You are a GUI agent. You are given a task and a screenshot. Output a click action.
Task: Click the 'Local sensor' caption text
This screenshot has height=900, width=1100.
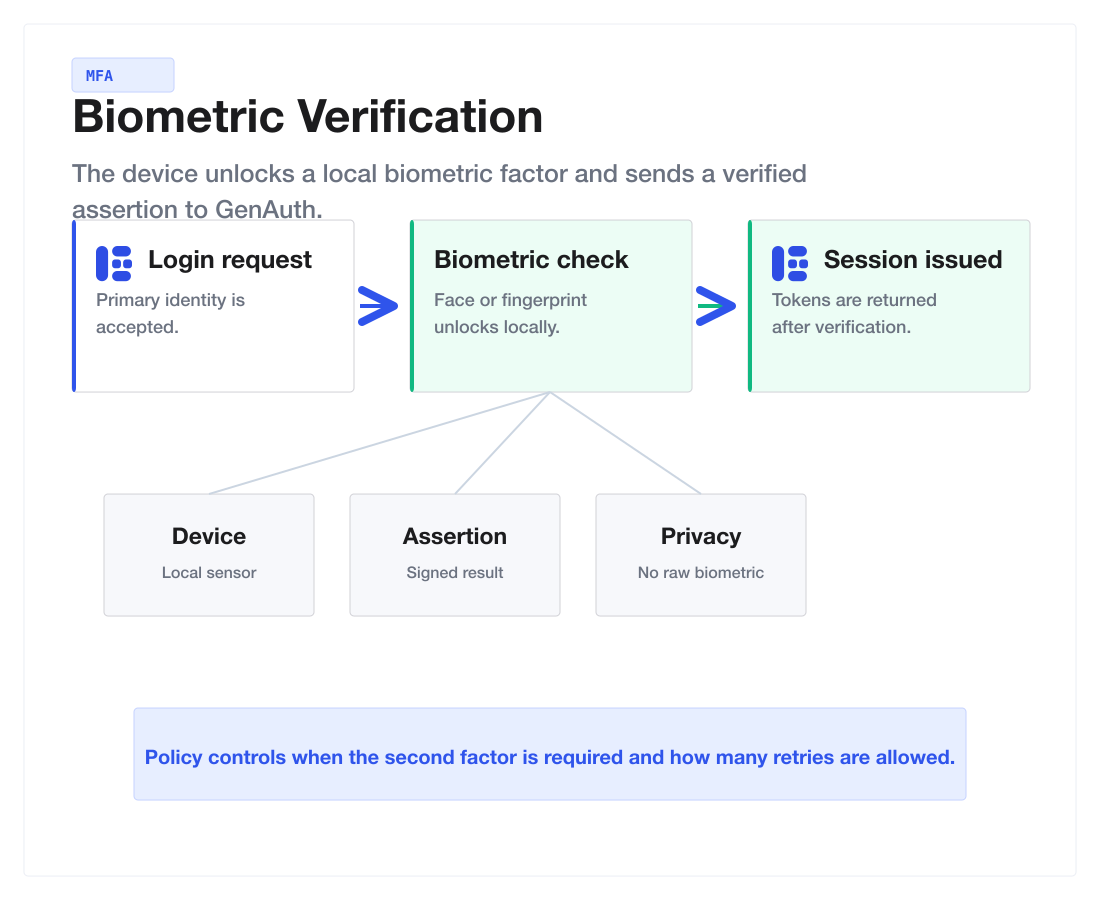209,572
